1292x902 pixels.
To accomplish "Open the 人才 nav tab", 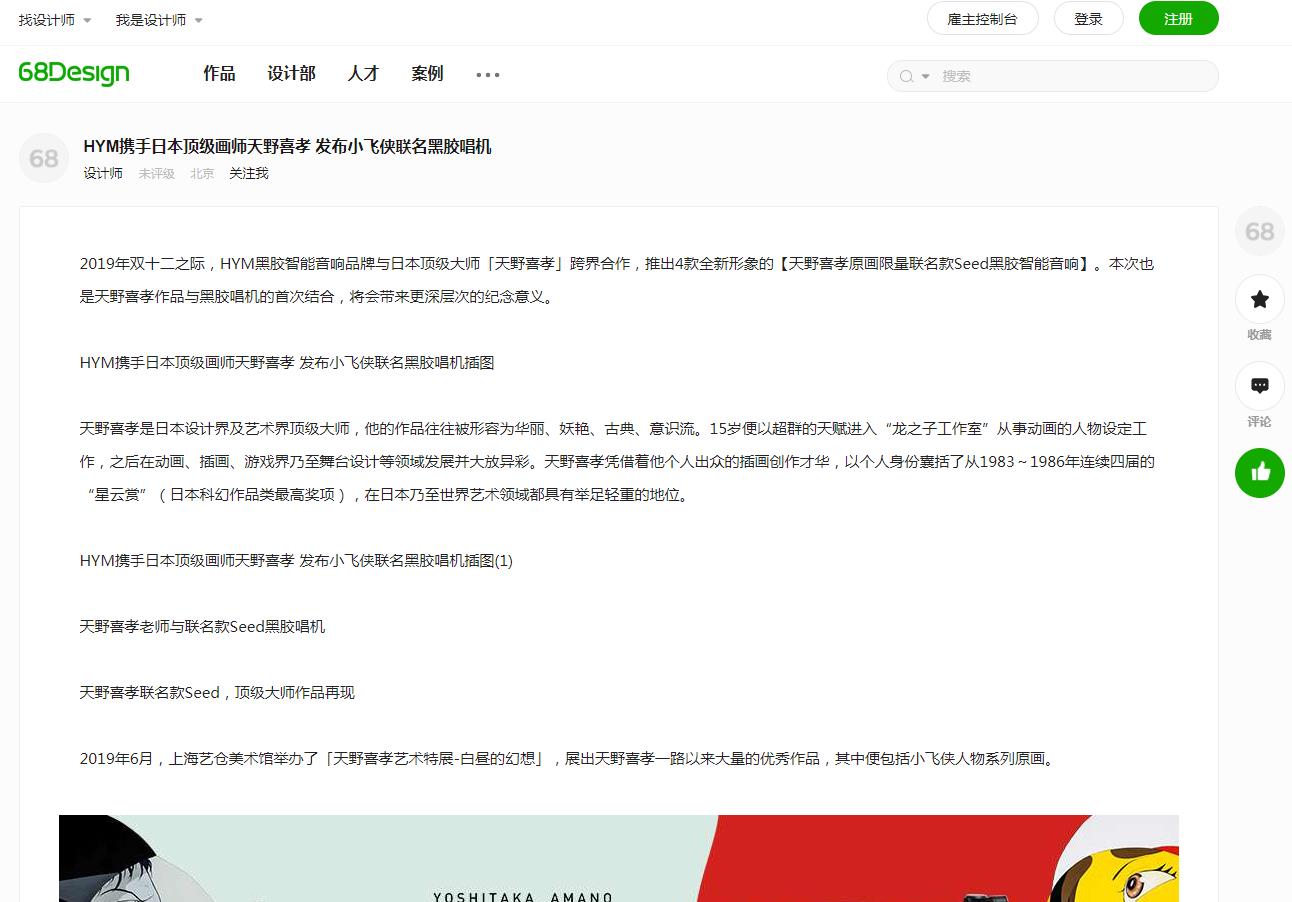I will click(x=363, y=73).
